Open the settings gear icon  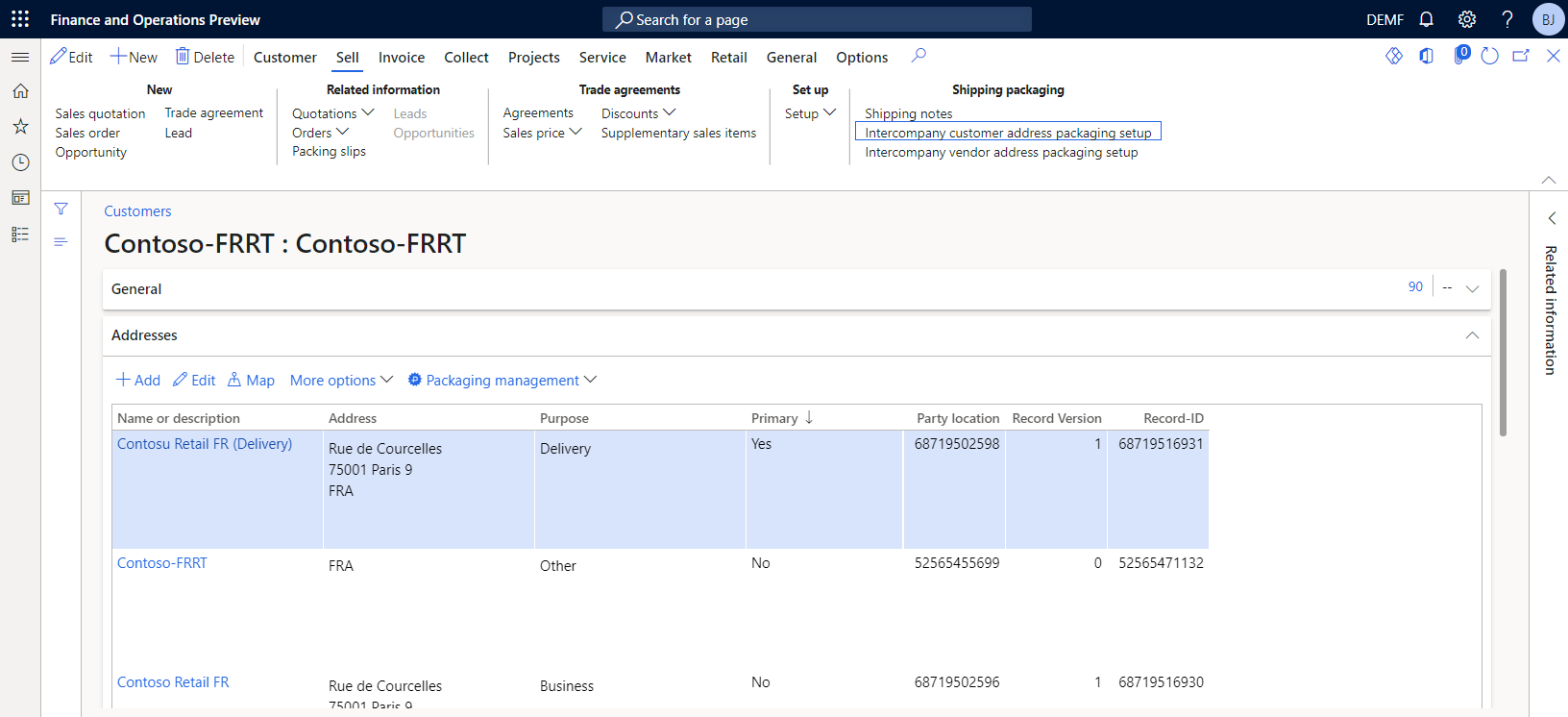coord(1467,19)
